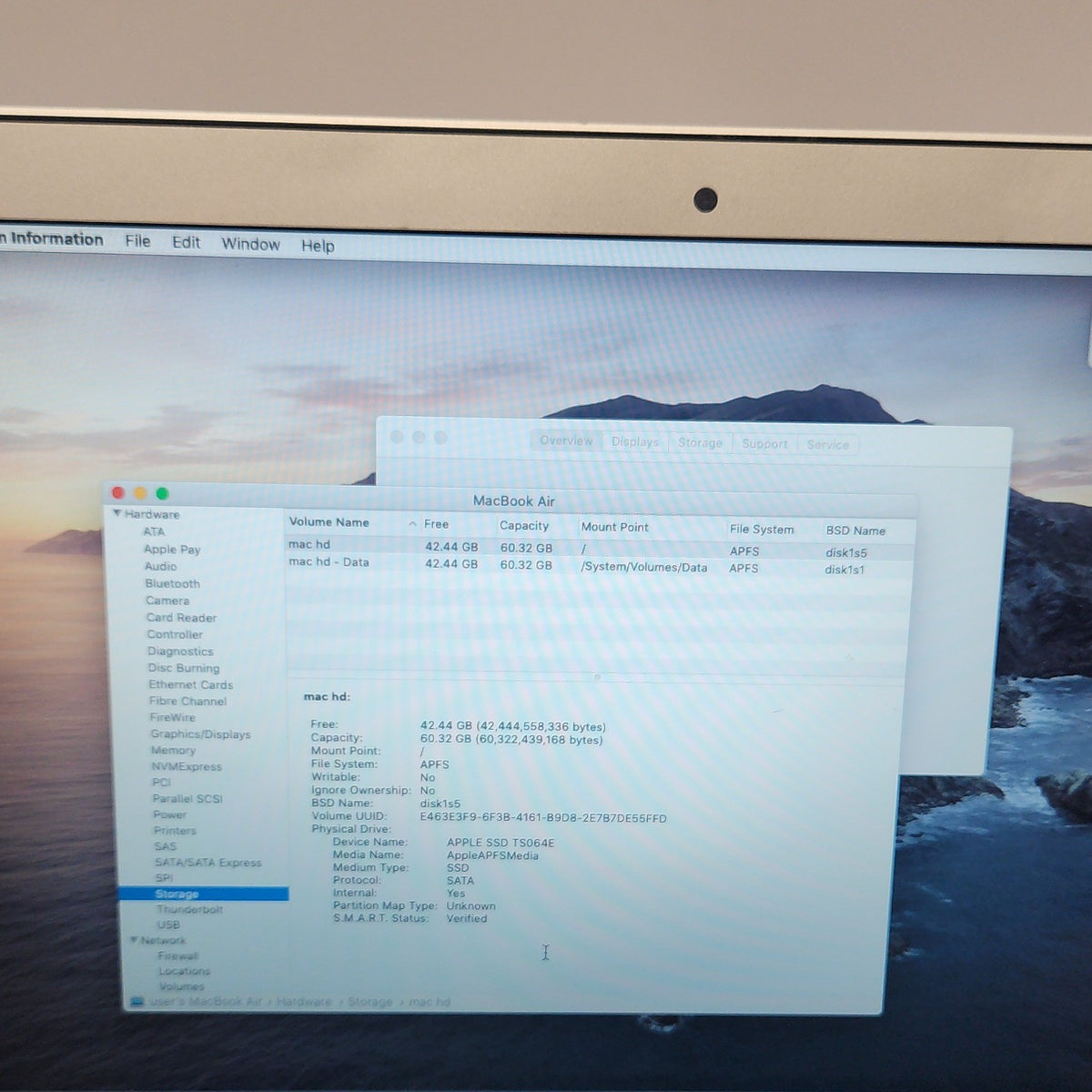Select Bluetooth in the sidebar
Image resolution: width=1092 pixels, height=1092 pixels.
[173, 583]
